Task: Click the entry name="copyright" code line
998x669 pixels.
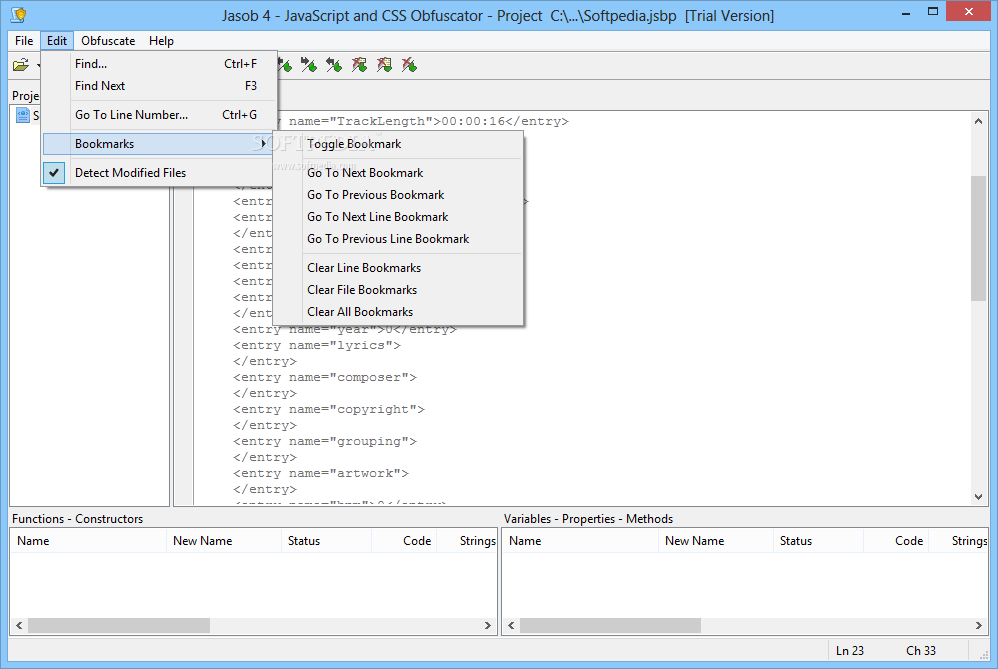Action: click(328, 409)
